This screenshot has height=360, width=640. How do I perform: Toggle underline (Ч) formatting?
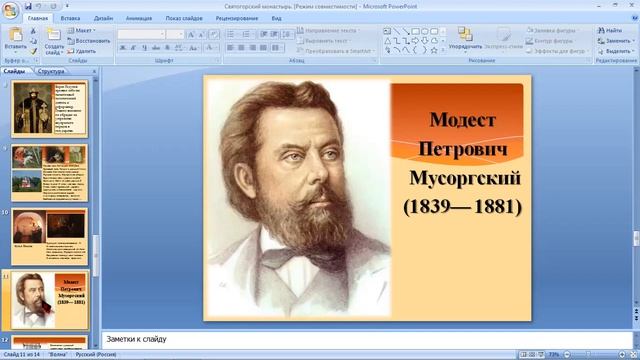(144, 48)
